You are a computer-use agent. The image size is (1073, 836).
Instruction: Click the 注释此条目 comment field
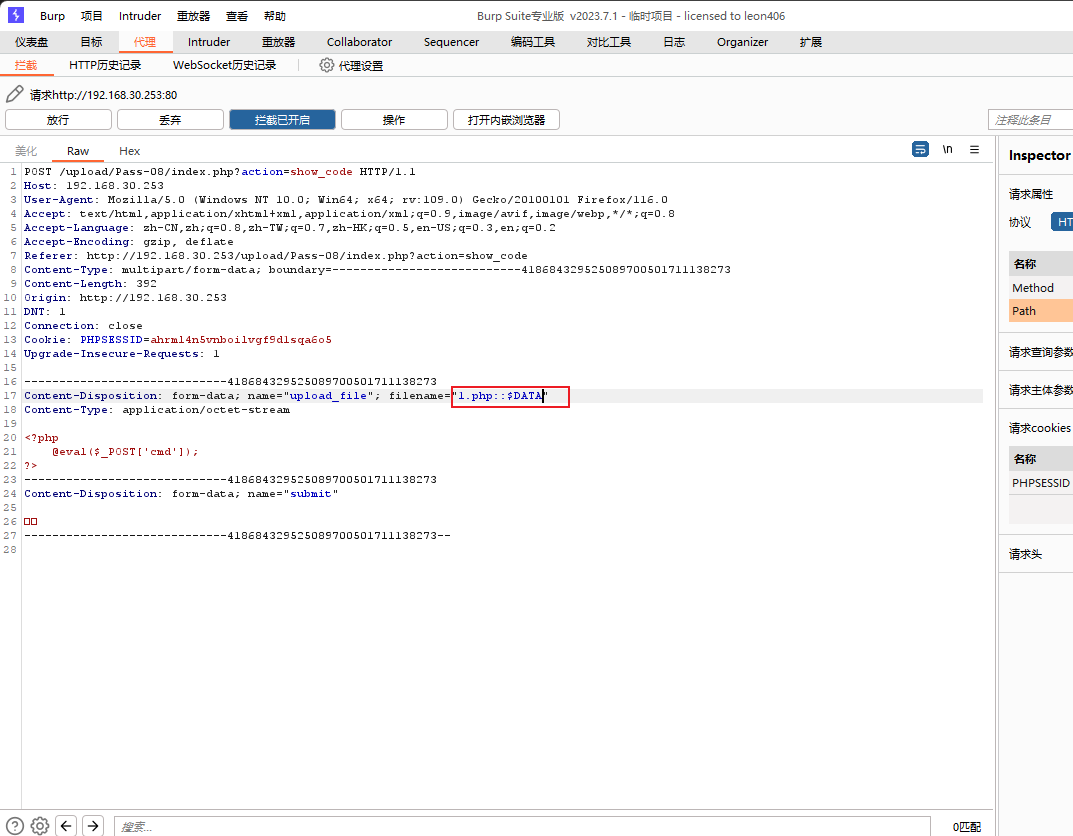[x=1030, y=120]
